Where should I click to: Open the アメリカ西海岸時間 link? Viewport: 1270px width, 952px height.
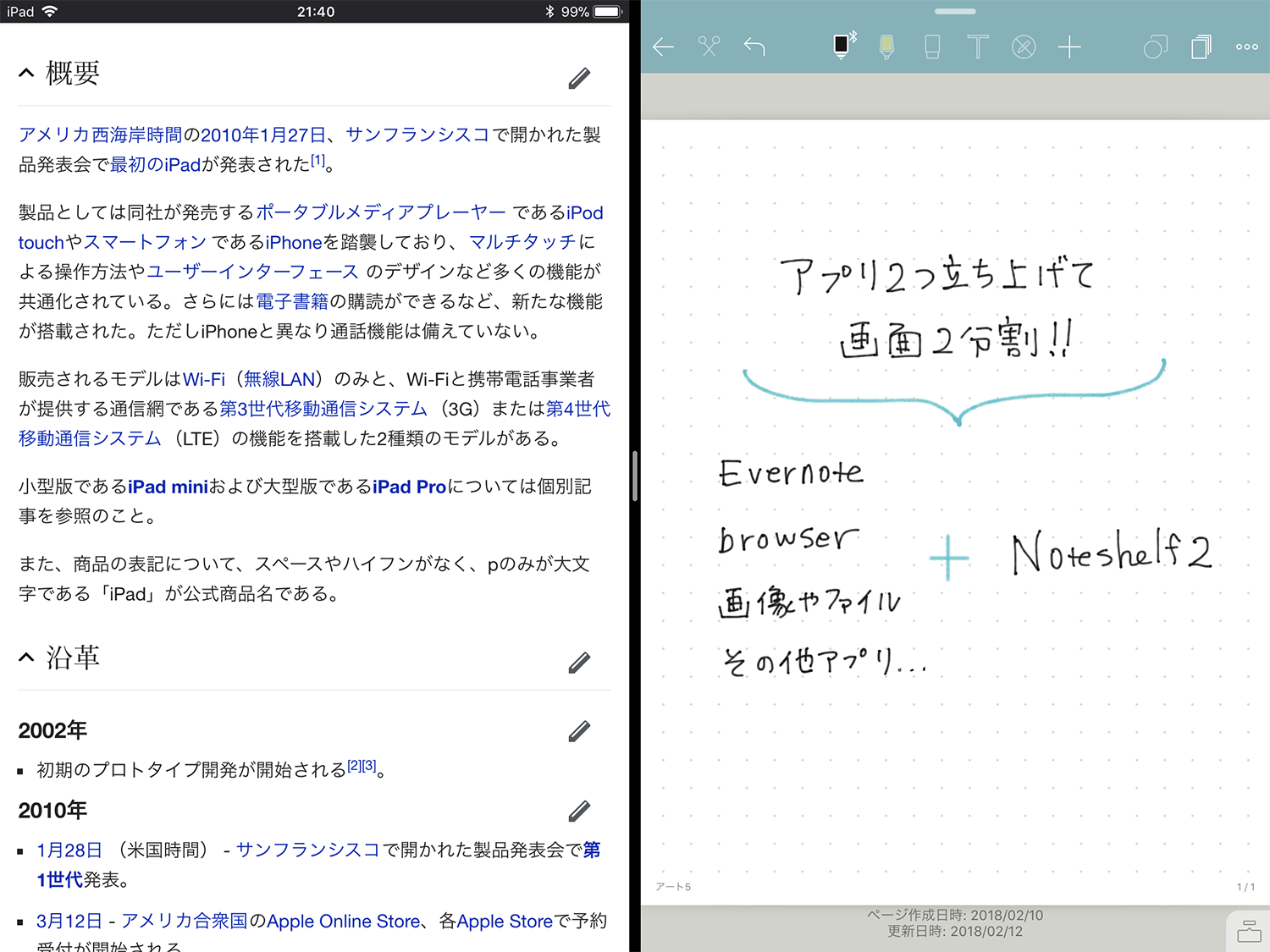tap(101, 135)
